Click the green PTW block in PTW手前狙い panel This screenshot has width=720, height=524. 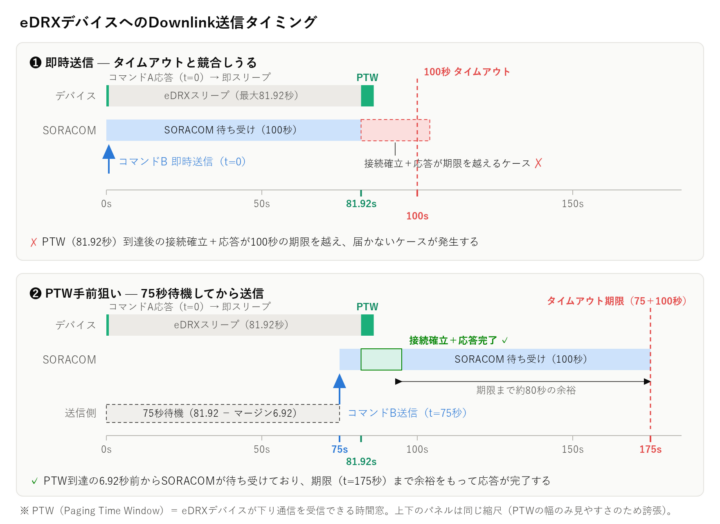pyautogui.click(x=367, y=325)
